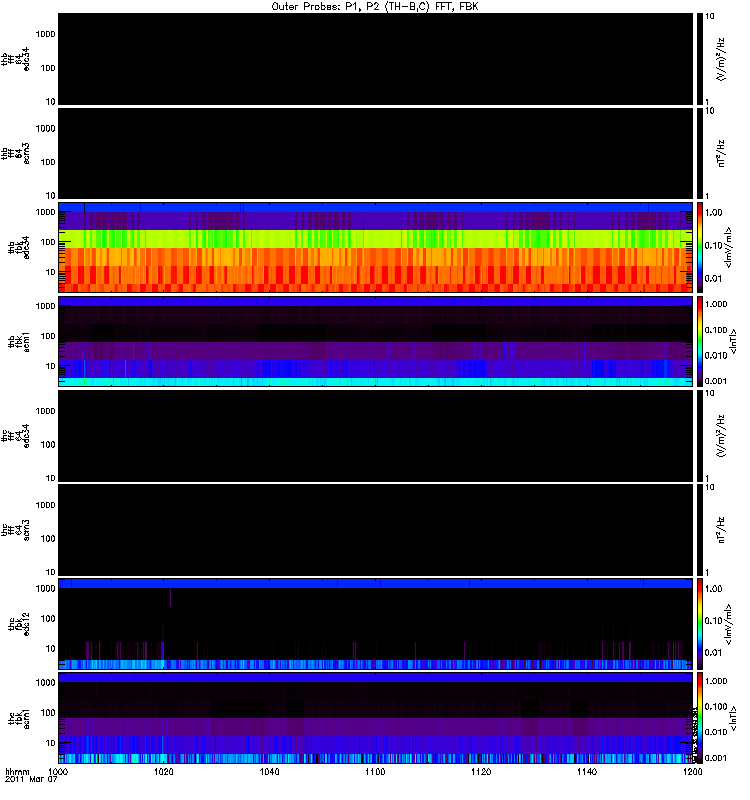Viewport: 750px width, 800px height.
Task: Select the black thb fff 64 edc34 spectrogram panel
Action: (x=375, y=59)
